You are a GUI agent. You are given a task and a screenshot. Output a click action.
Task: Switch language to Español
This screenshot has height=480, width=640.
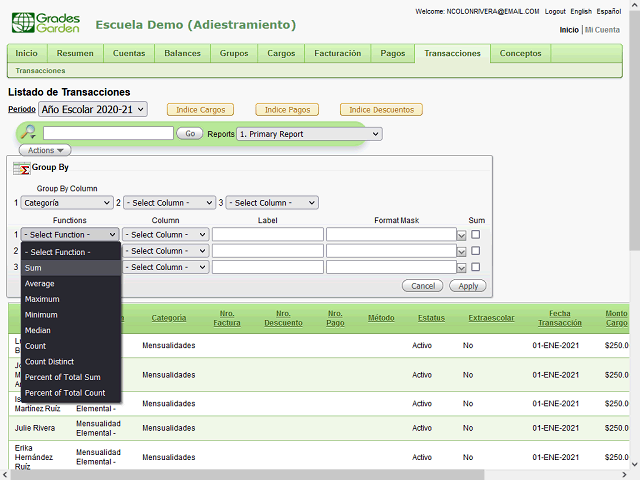[x=609, y=11]
